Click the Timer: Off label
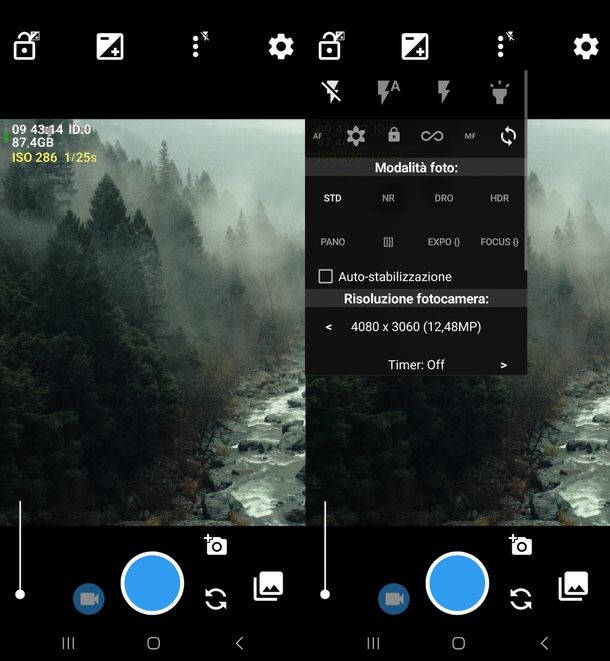This screenshot has height=661, width=610. click(x=416, y=365)
